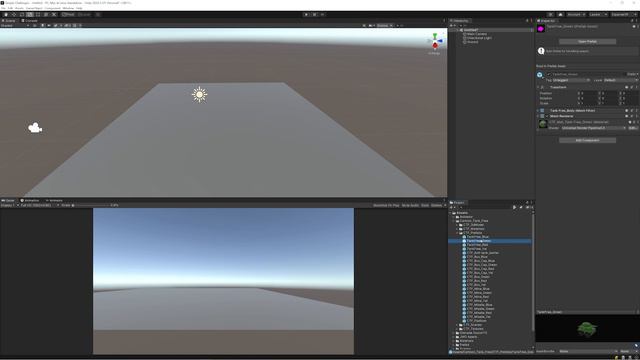
Task: Select the Hand tool in the toolbar
Action: point(6,15)
